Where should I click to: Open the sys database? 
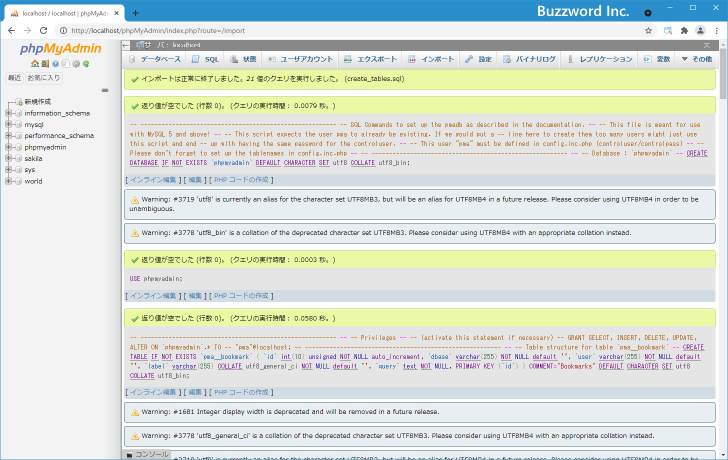[x=30, y=170]
